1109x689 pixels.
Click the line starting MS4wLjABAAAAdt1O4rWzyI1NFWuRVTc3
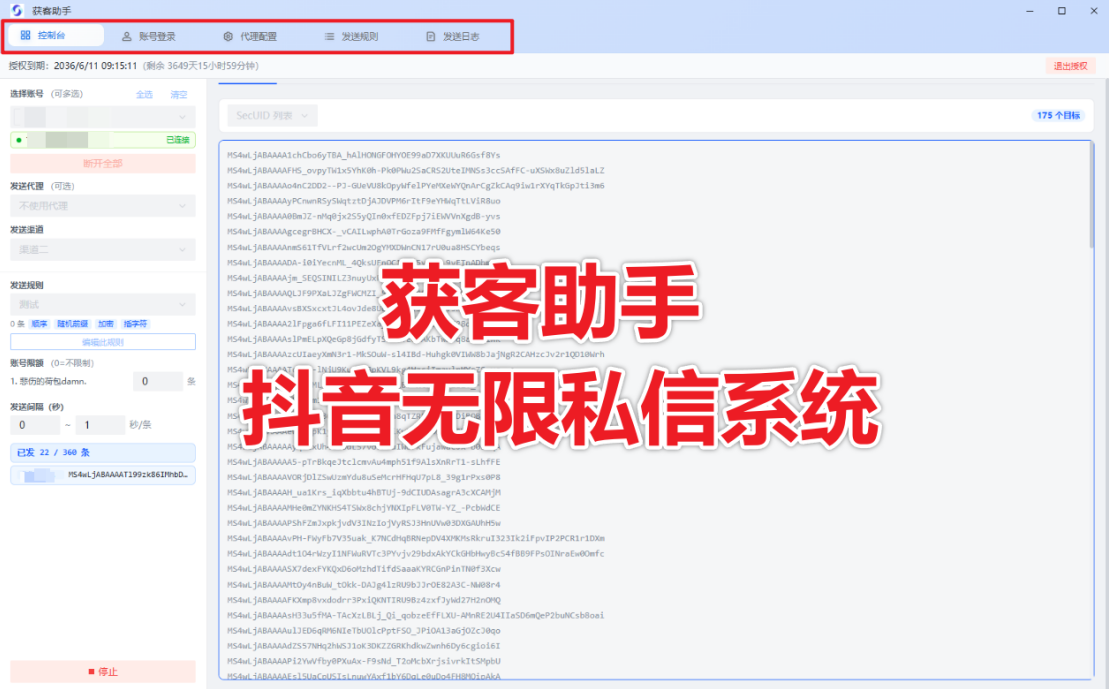pyautogui.click(x=416, y=554)
